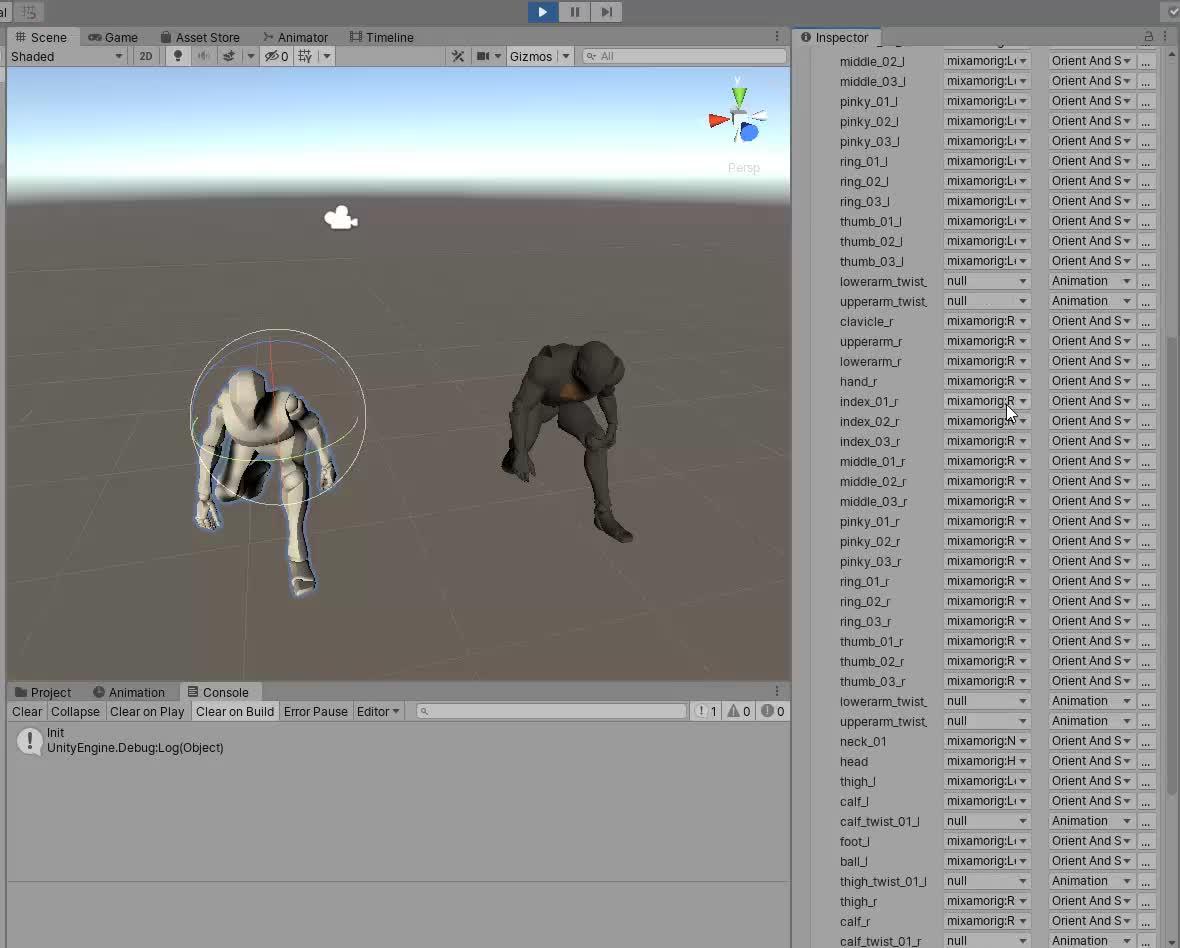
Task: Open retarget mode dropdown for head
Action: tap(1090, 761)
